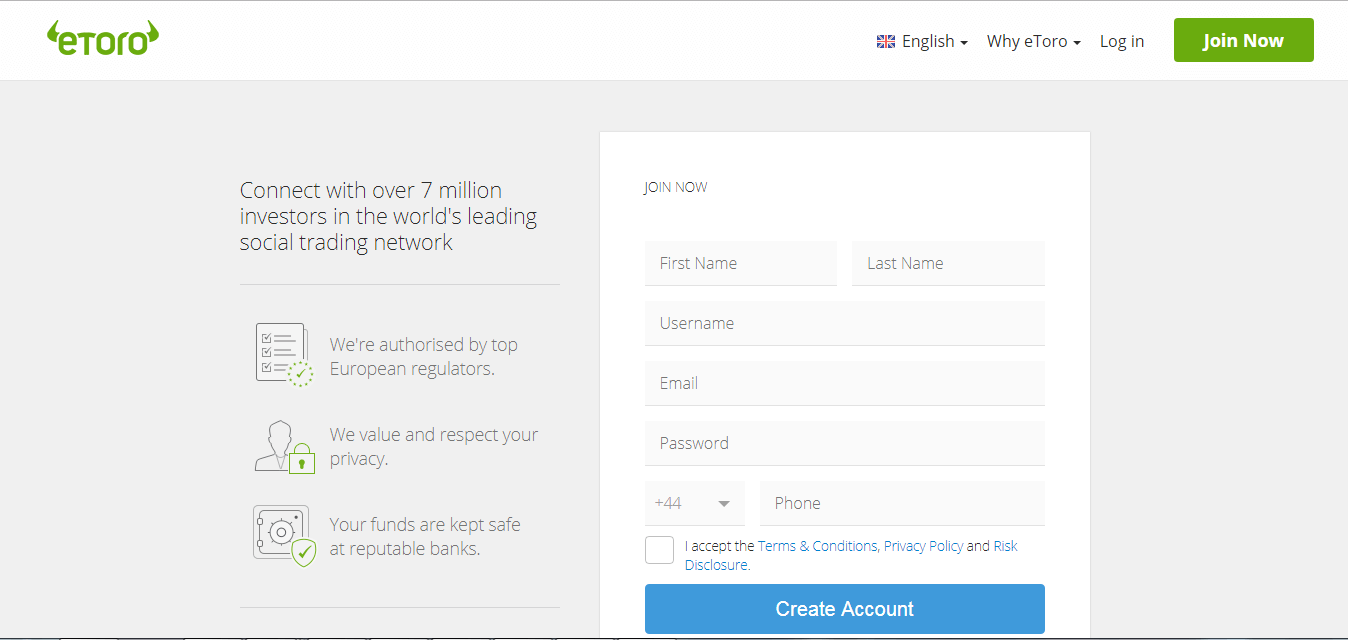Click 'Your funds are kept safe' text
The image size is (1348, 640).
425,537
